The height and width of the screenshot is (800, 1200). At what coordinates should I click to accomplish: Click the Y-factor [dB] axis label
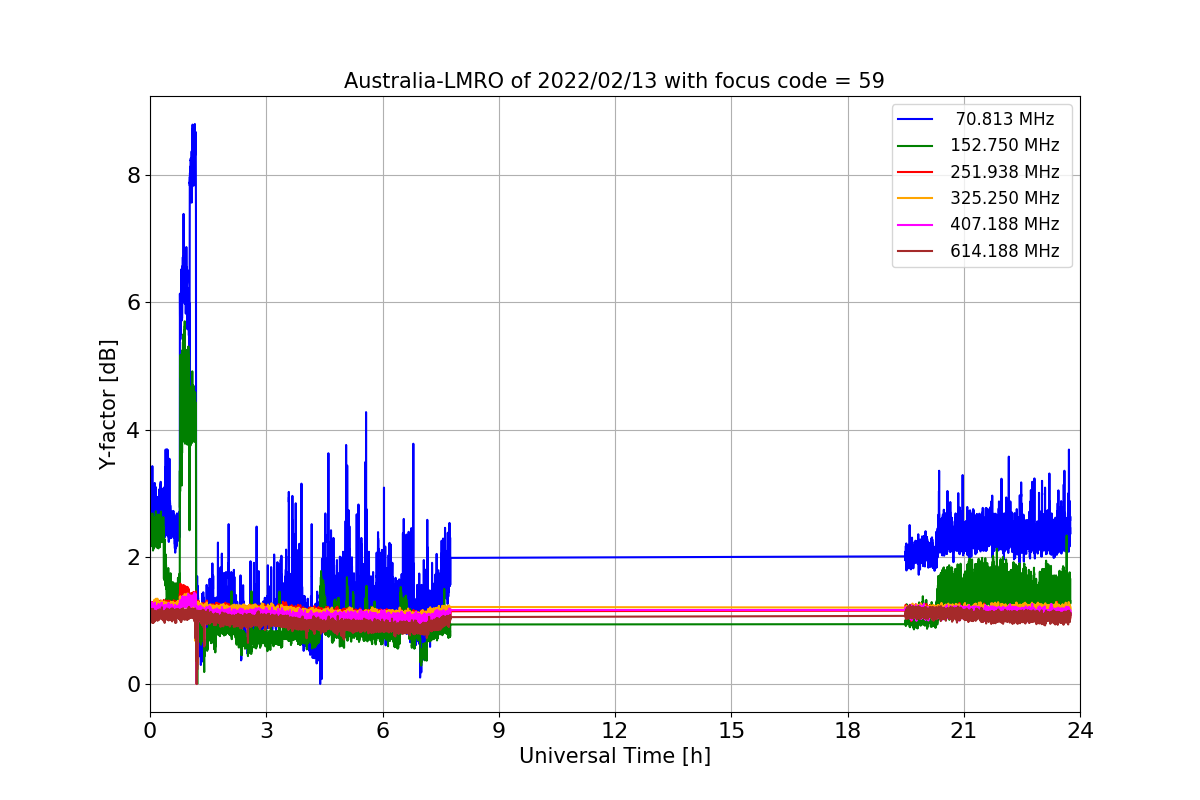click(108, 404)
